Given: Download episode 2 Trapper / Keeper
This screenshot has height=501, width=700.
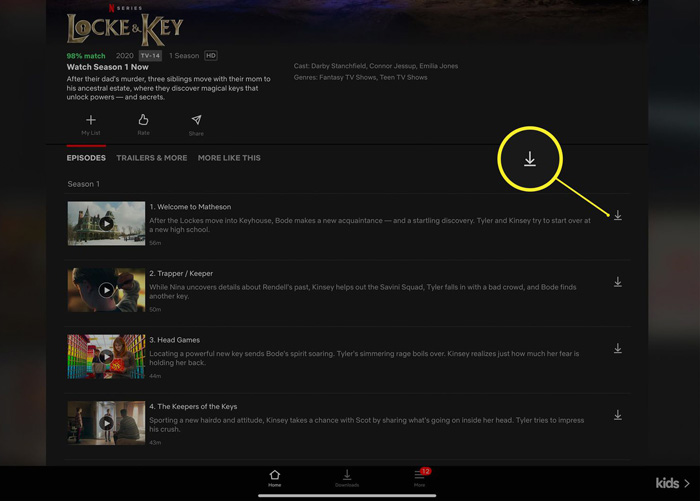Looking at the screenshot, I should click(617, 282).
